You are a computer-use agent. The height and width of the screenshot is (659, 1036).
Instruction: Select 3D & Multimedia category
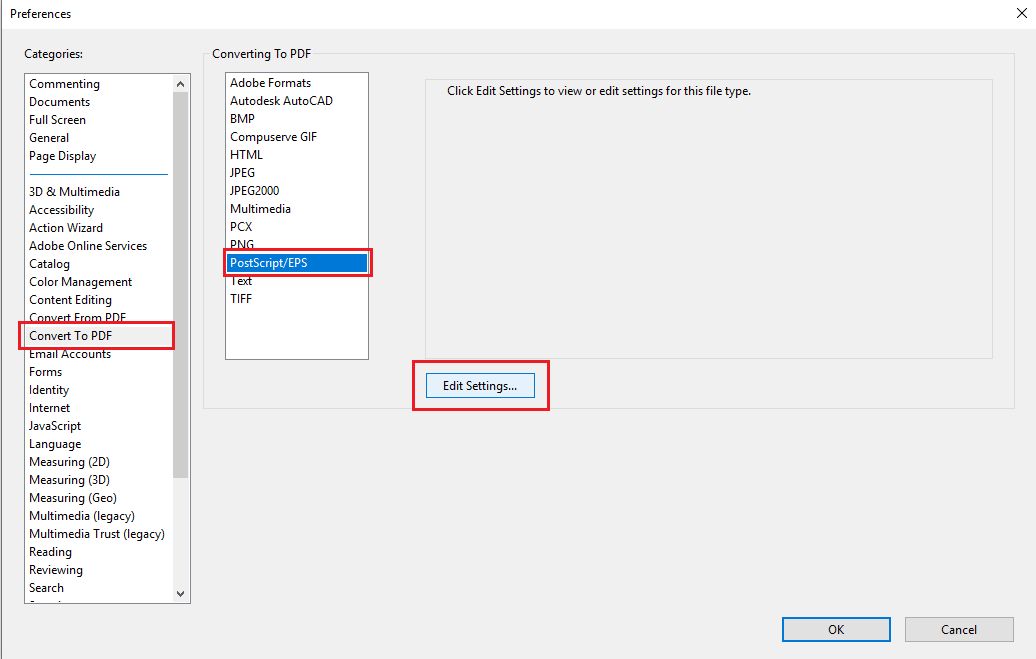[x=75, y=192]
